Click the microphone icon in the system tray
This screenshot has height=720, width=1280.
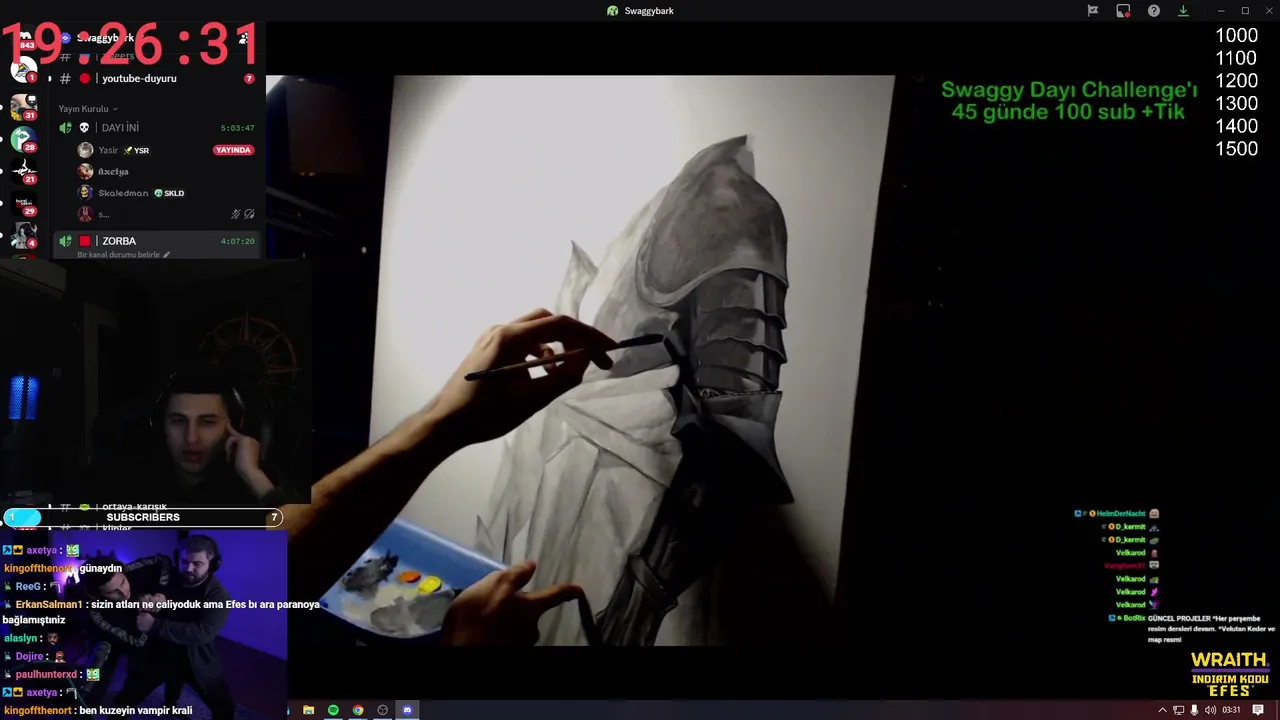(1194, 710)
